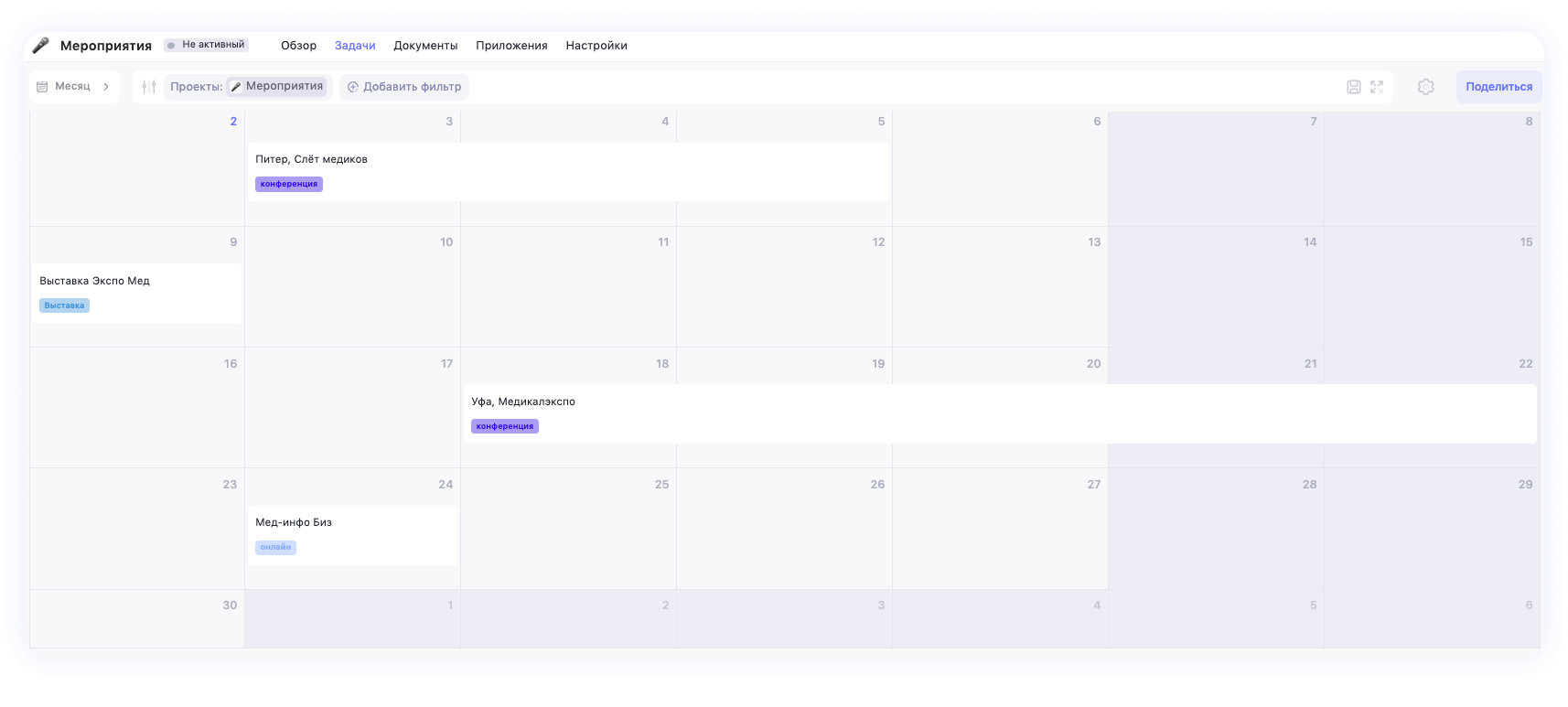The height and width of the screenshot is (707, 1568).
Task: Go to the Приложения tab
Action: [x=511, y=46]
